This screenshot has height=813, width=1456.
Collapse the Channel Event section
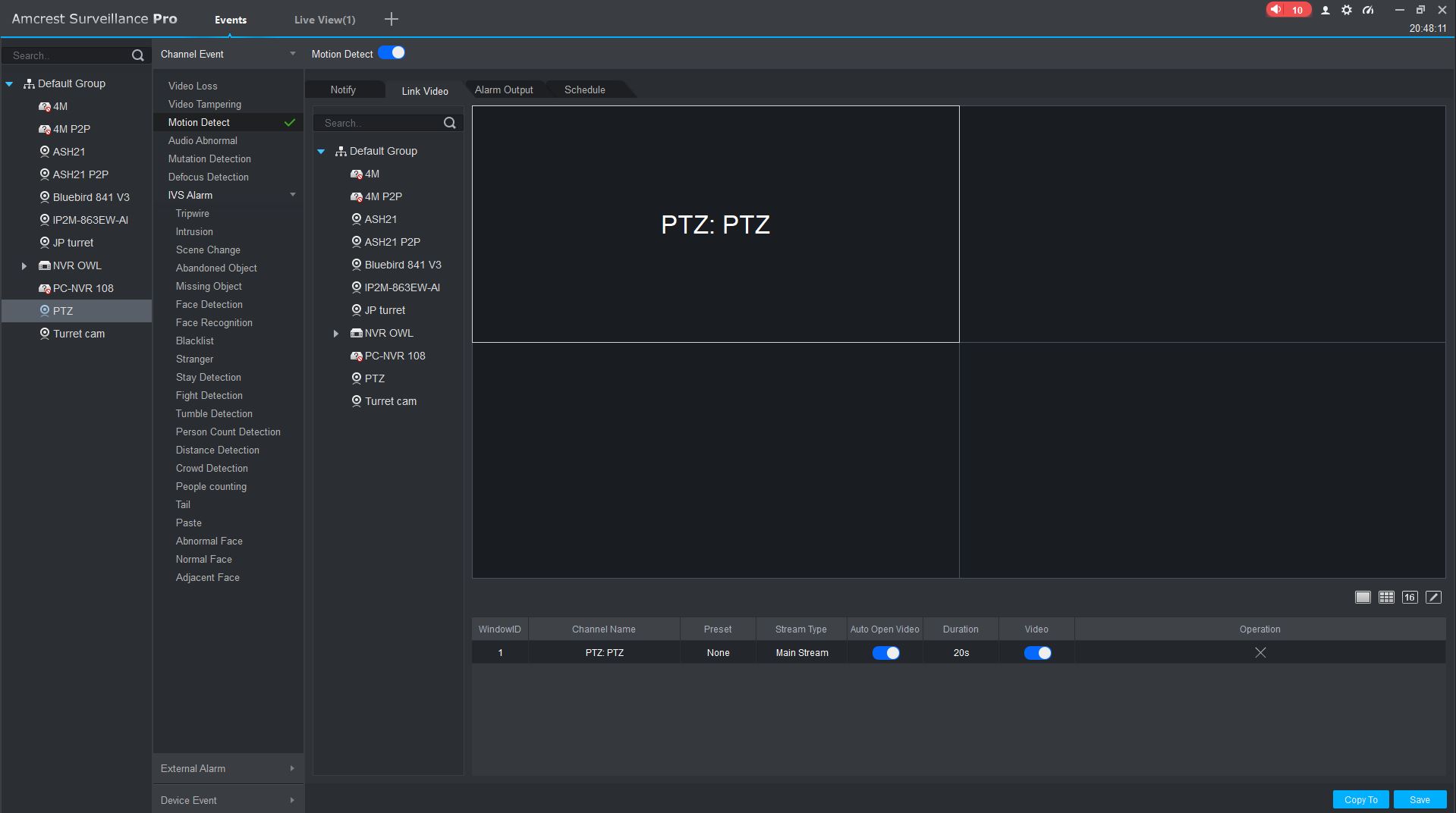(x=292, y=54)
